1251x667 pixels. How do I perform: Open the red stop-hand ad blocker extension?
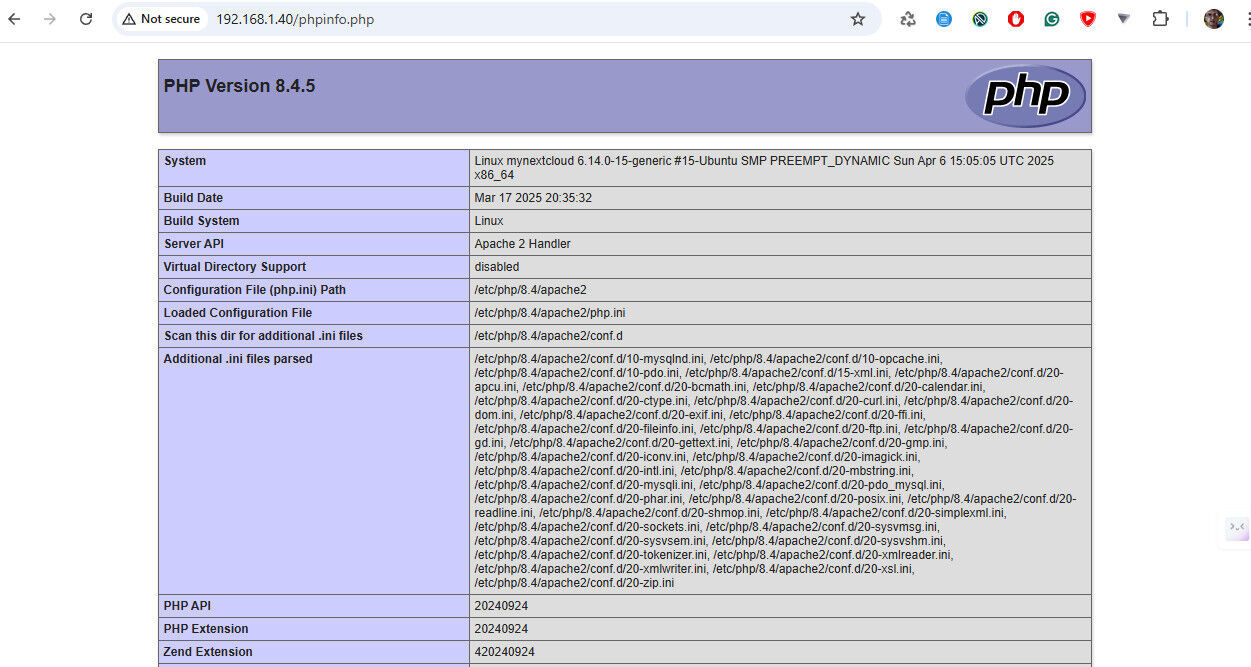click(1016, 19)
